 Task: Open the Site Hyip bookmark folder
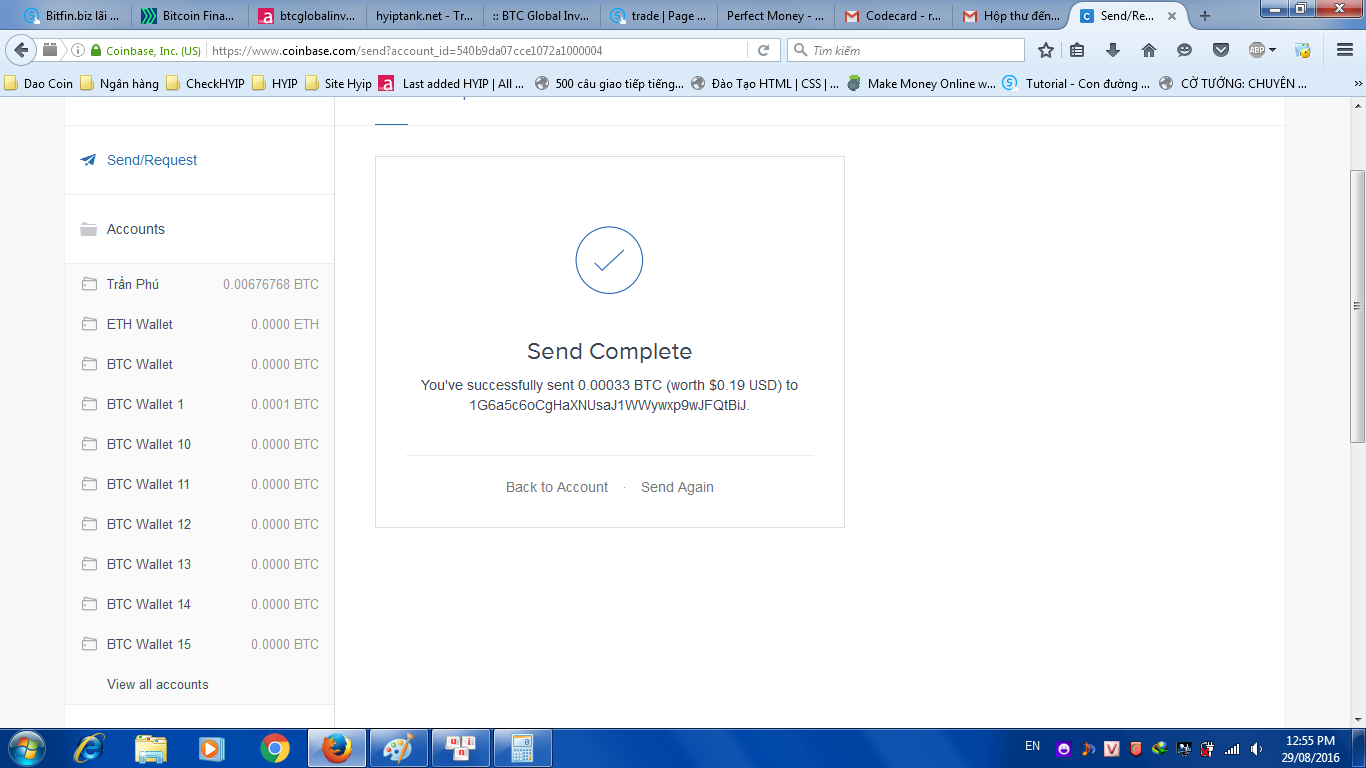(x=338, y=84)
